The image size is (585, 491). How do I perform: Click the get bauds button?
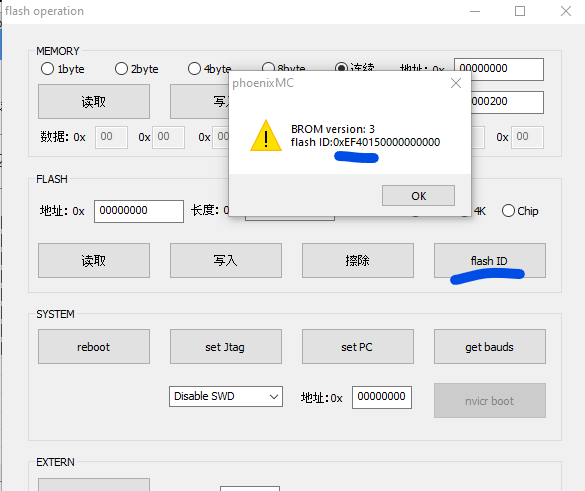tap(489, 347)
